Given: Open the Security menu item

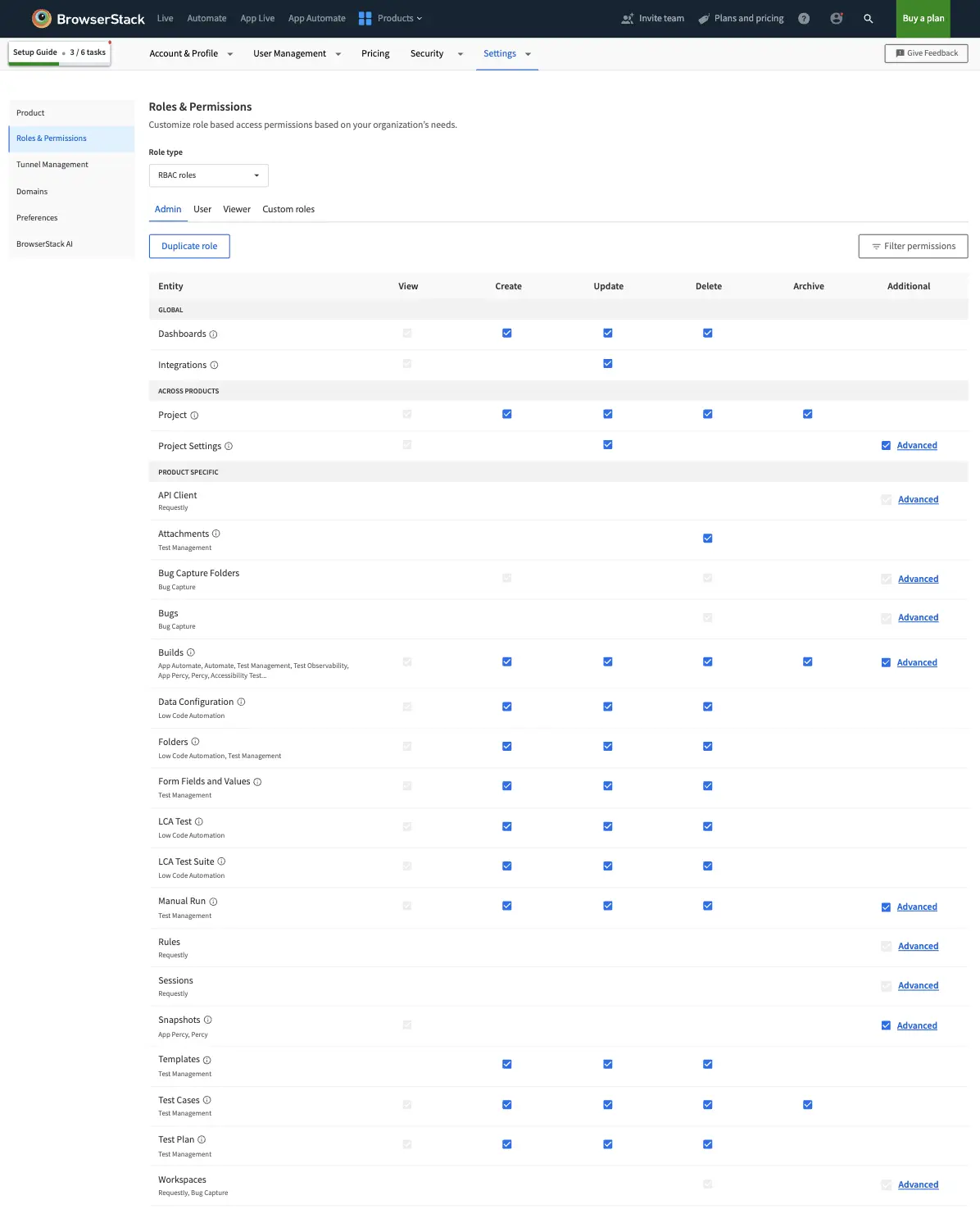Looking at the screenshot, I should pyautogui.click(x=426, y=53).
